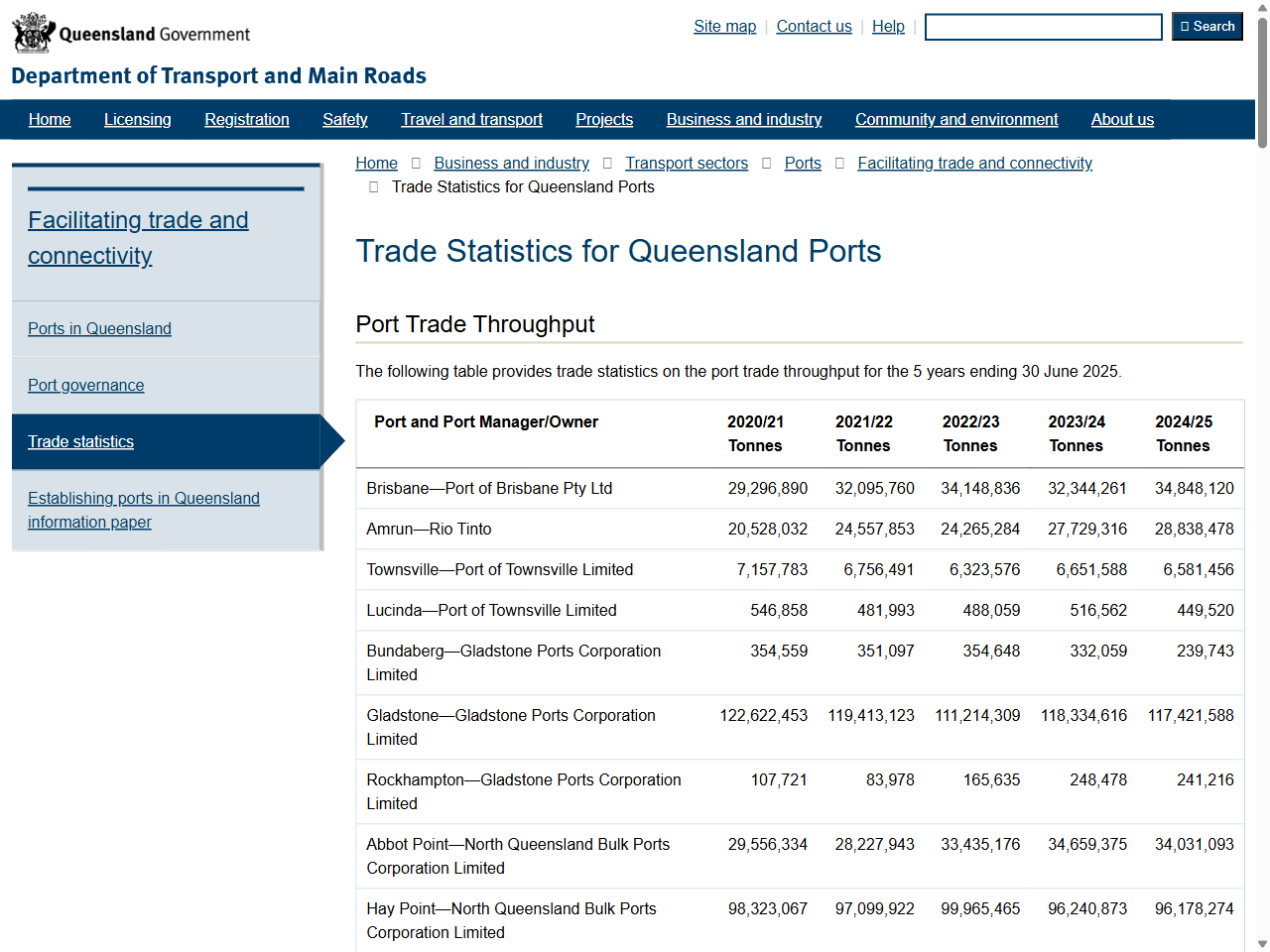Click the Queensland Government coat of arms logo
This screenshot has height=952, width=1270.
[x=34, y=32]
